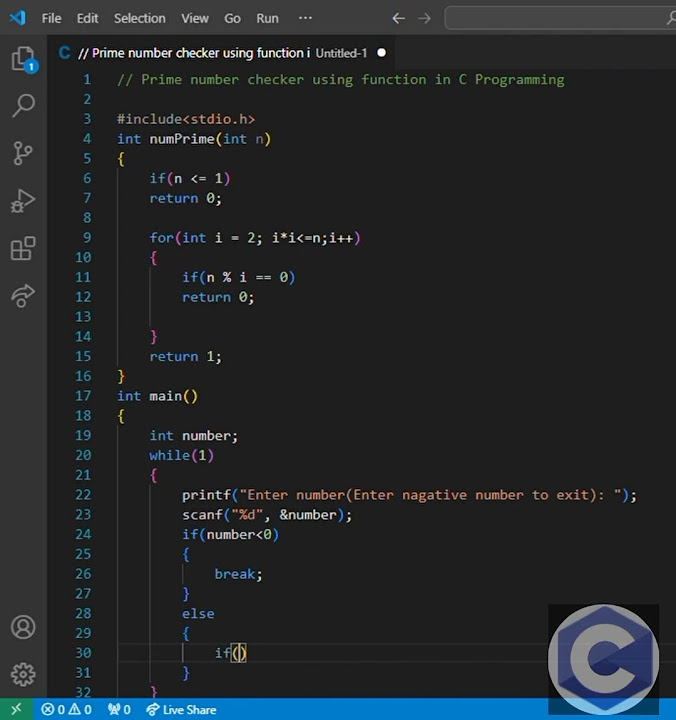The height and width of the screenshot is (720, 676).
Task: Open the Edit menu
Action: pos(87,18)
